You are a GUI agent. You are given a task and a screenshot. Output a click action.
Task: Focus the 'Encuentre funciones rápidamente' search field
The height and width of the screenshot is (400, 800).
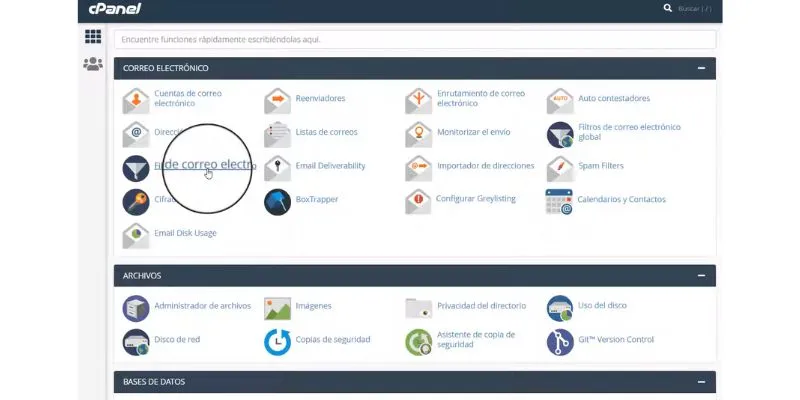pos(415,39)
